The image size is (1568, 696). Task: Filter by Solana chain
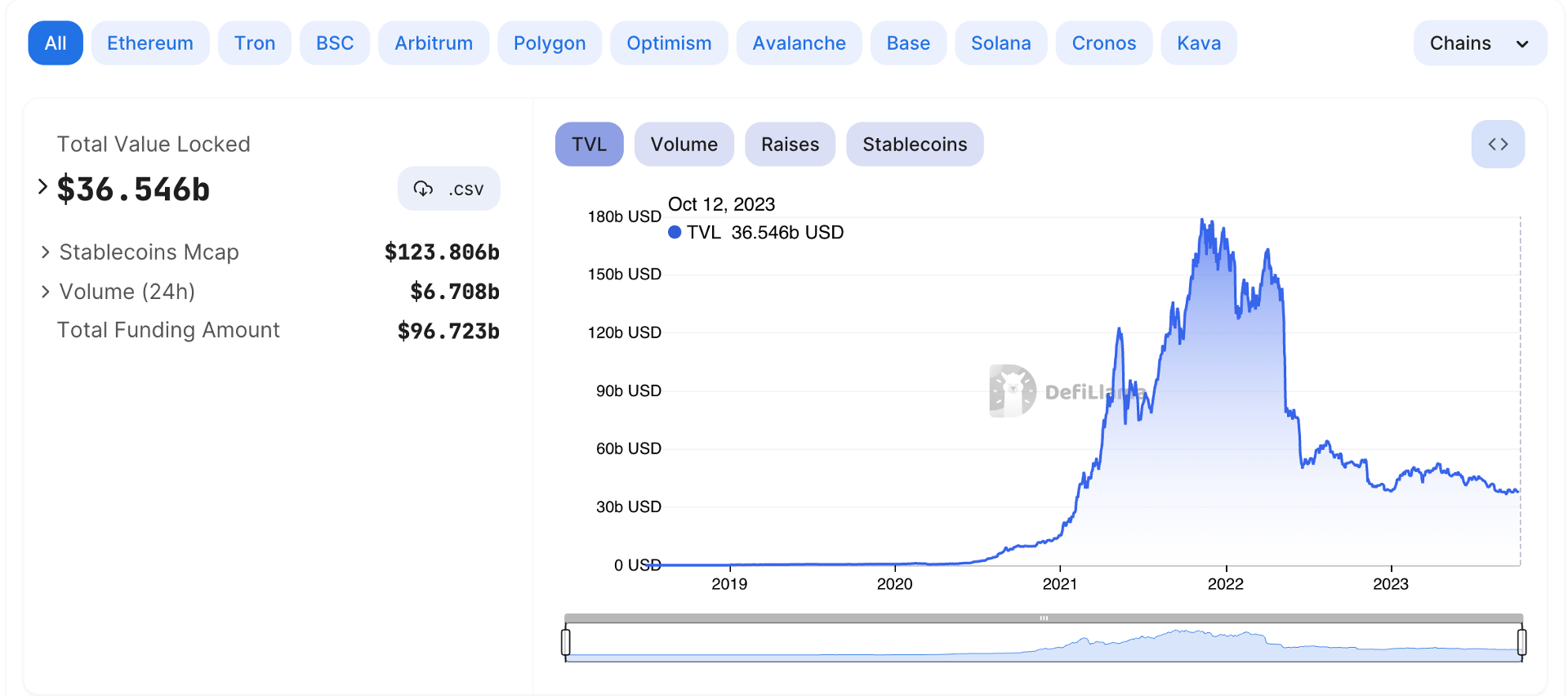(1001, 43)
